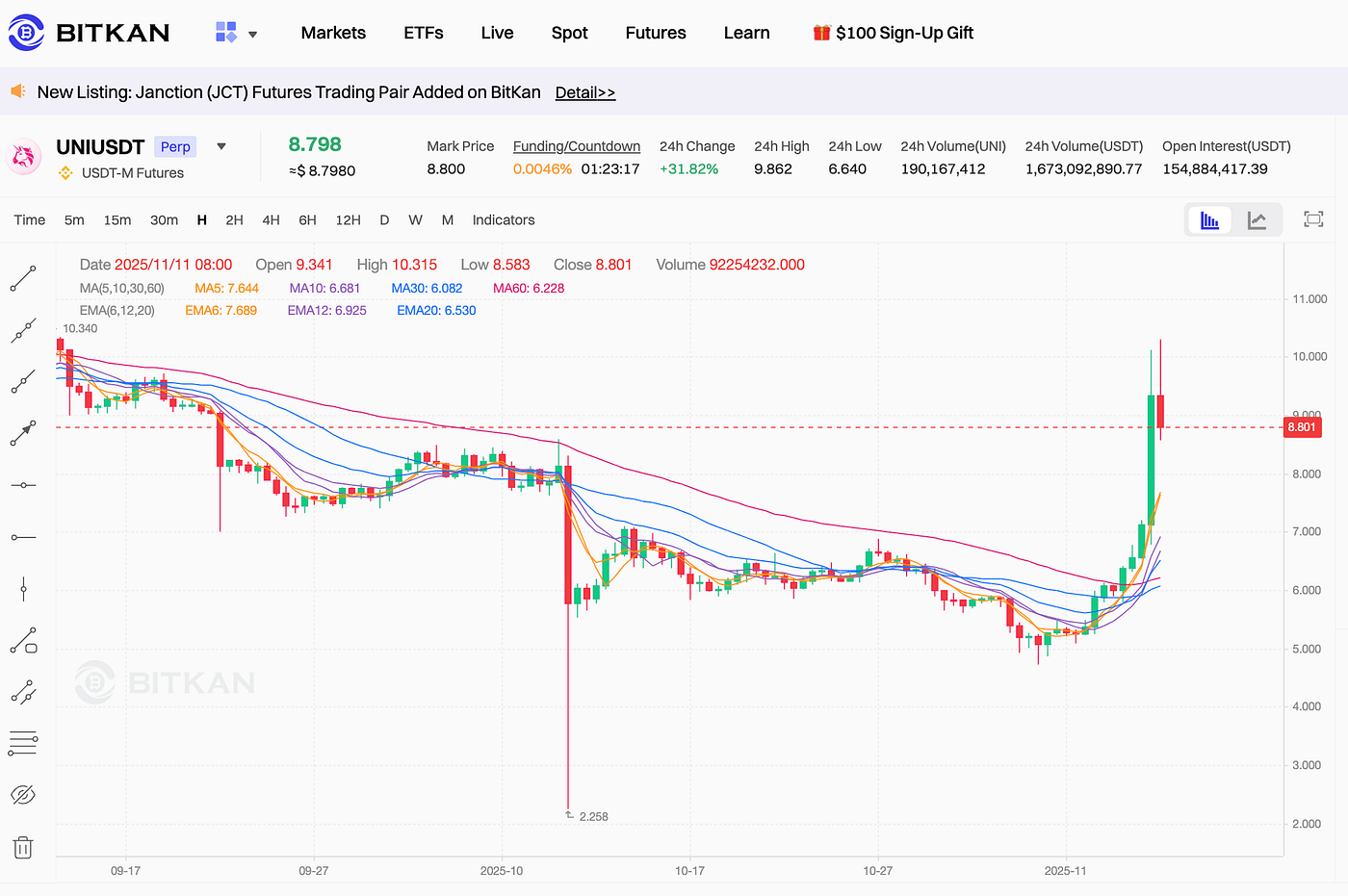Select the horizontal line drawing tool

point(23,485)
